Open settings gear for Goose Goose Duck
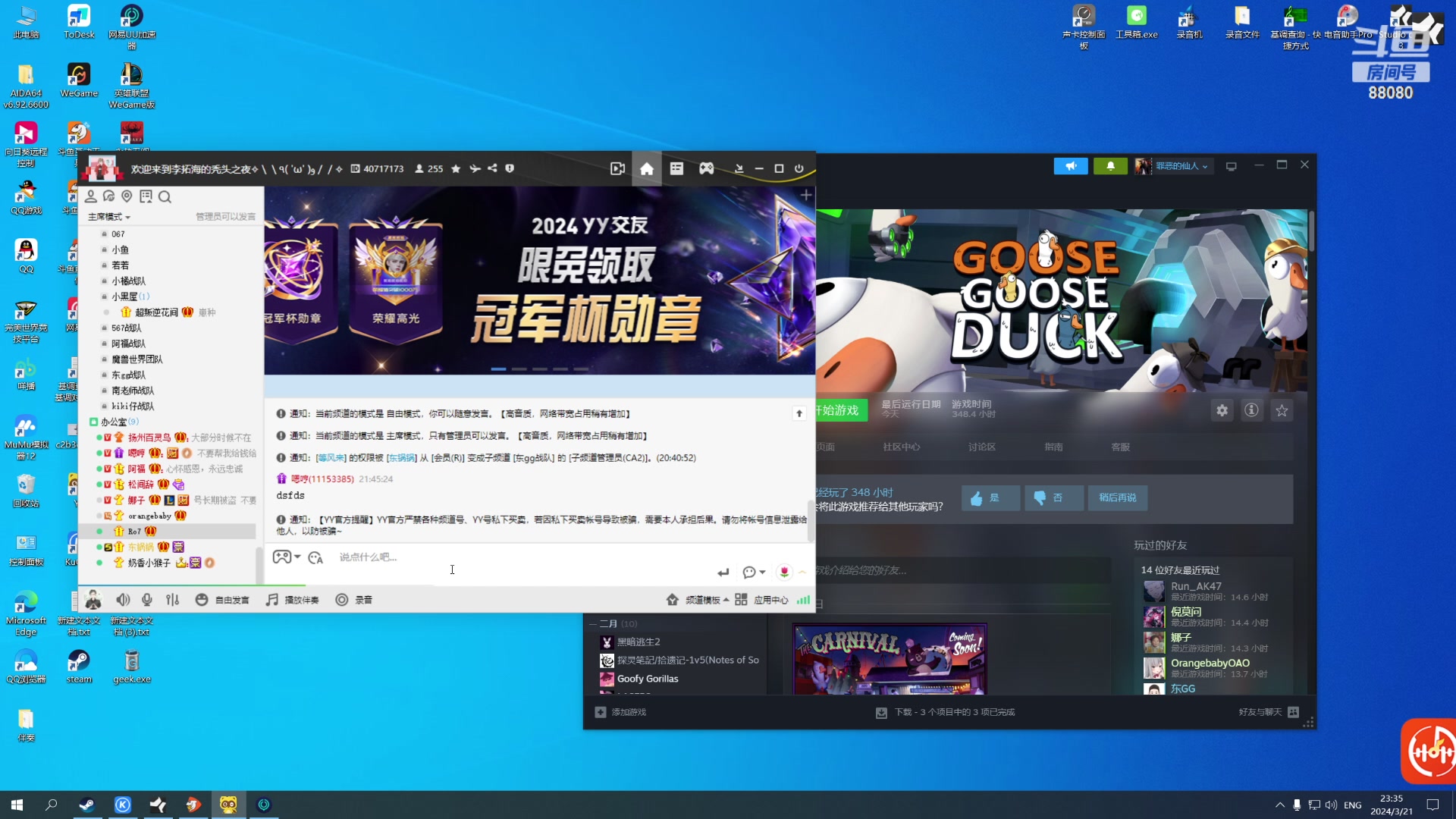 coord(1222,410)
